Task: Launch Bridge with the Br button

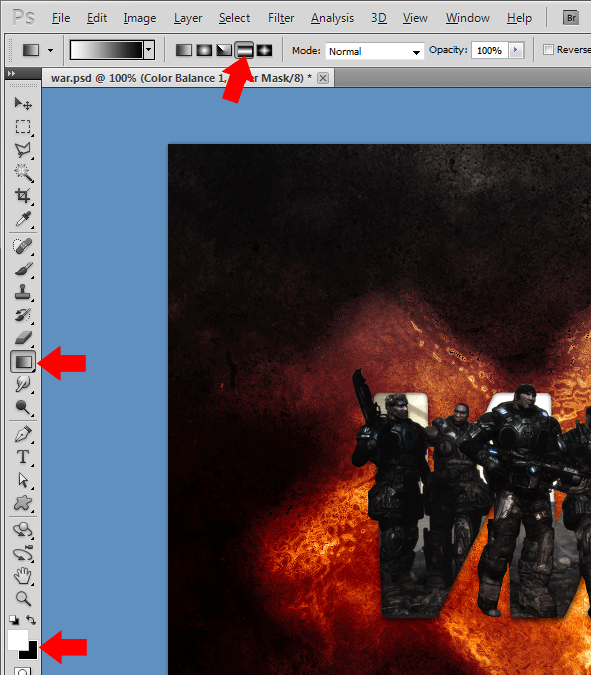Action: click(x=571, y=18)
